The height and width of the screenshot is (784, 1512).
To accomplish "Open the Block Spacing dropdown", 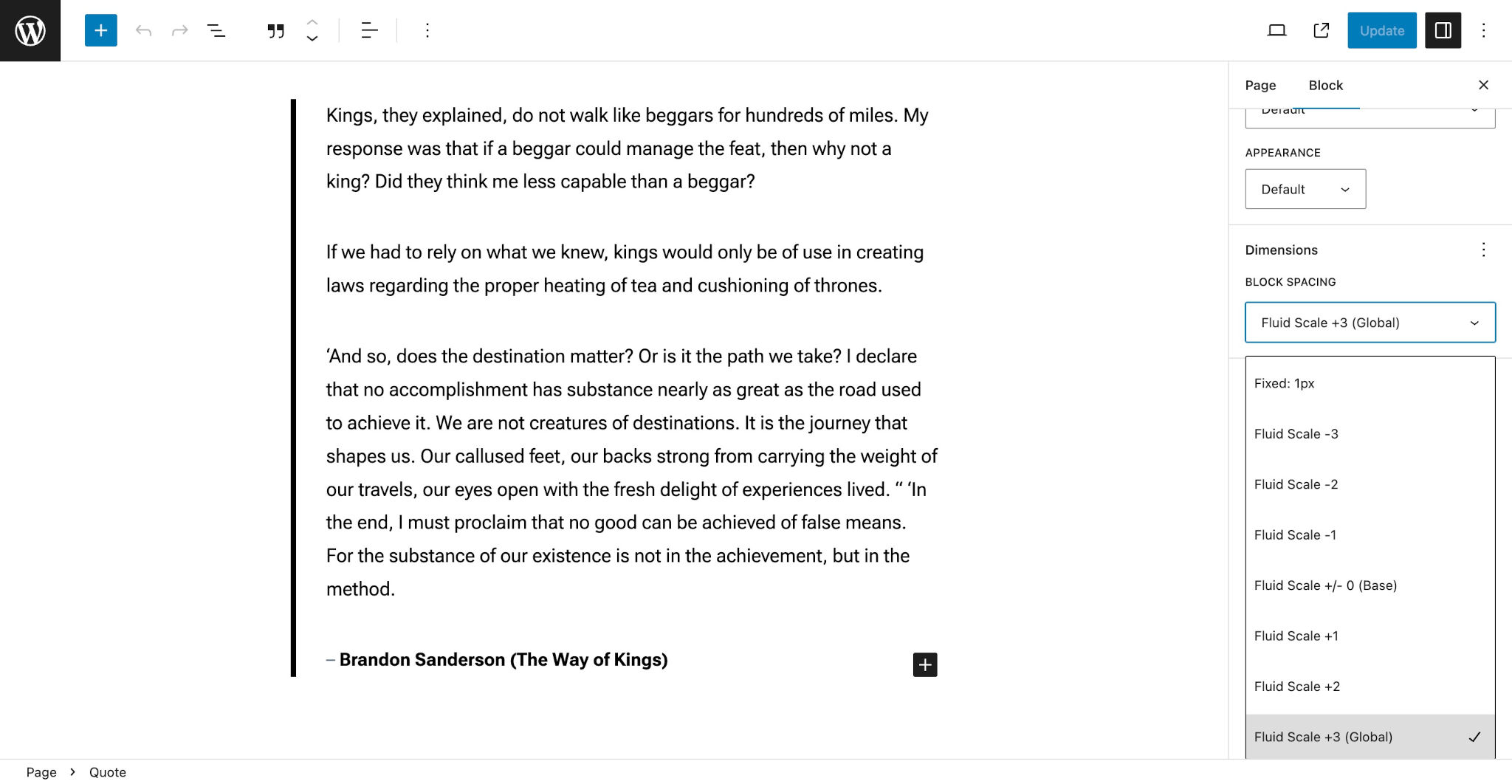I will coord(1370,323).
